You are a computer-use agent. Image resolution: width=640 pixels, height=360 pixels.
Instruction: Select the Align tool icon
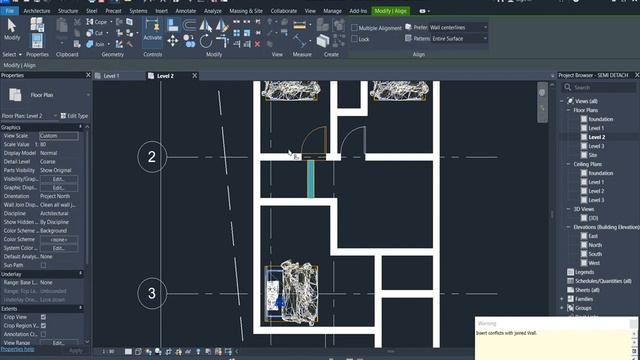point(173,25)
